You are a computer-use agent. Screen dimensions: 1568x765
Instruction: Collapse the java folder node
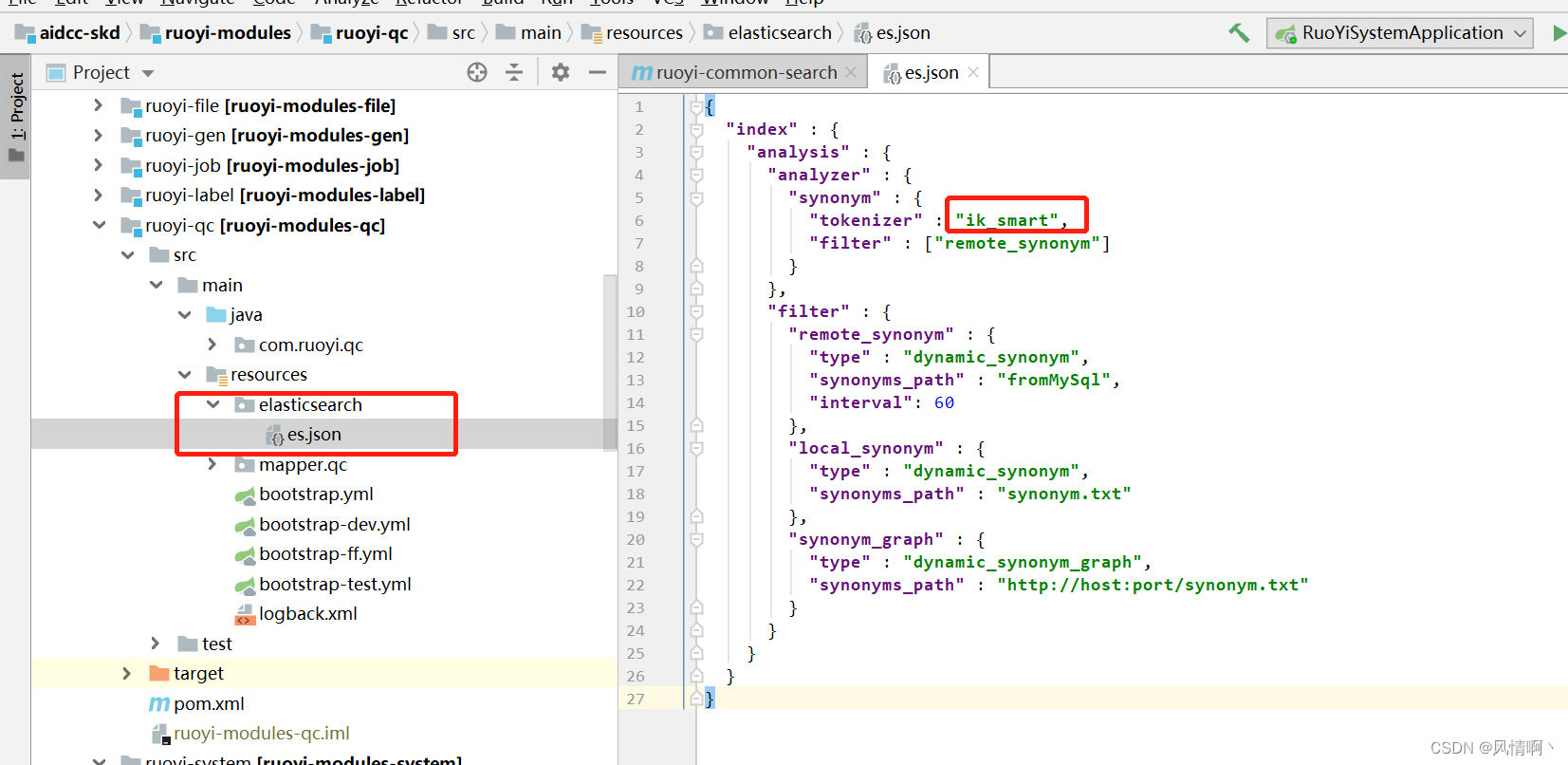pyautogui.click(x=184, y=314)
